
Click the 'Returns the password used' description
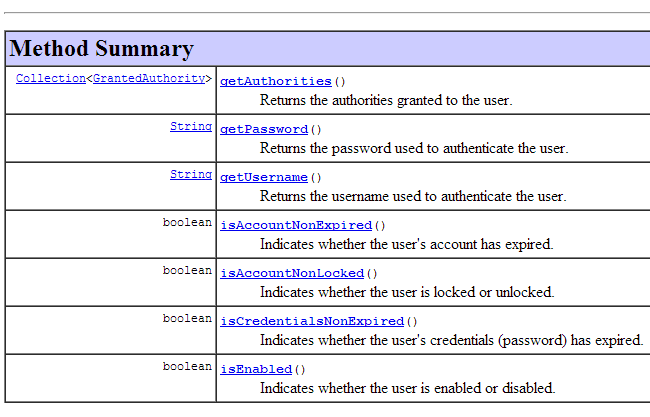[x=414, y=148]
